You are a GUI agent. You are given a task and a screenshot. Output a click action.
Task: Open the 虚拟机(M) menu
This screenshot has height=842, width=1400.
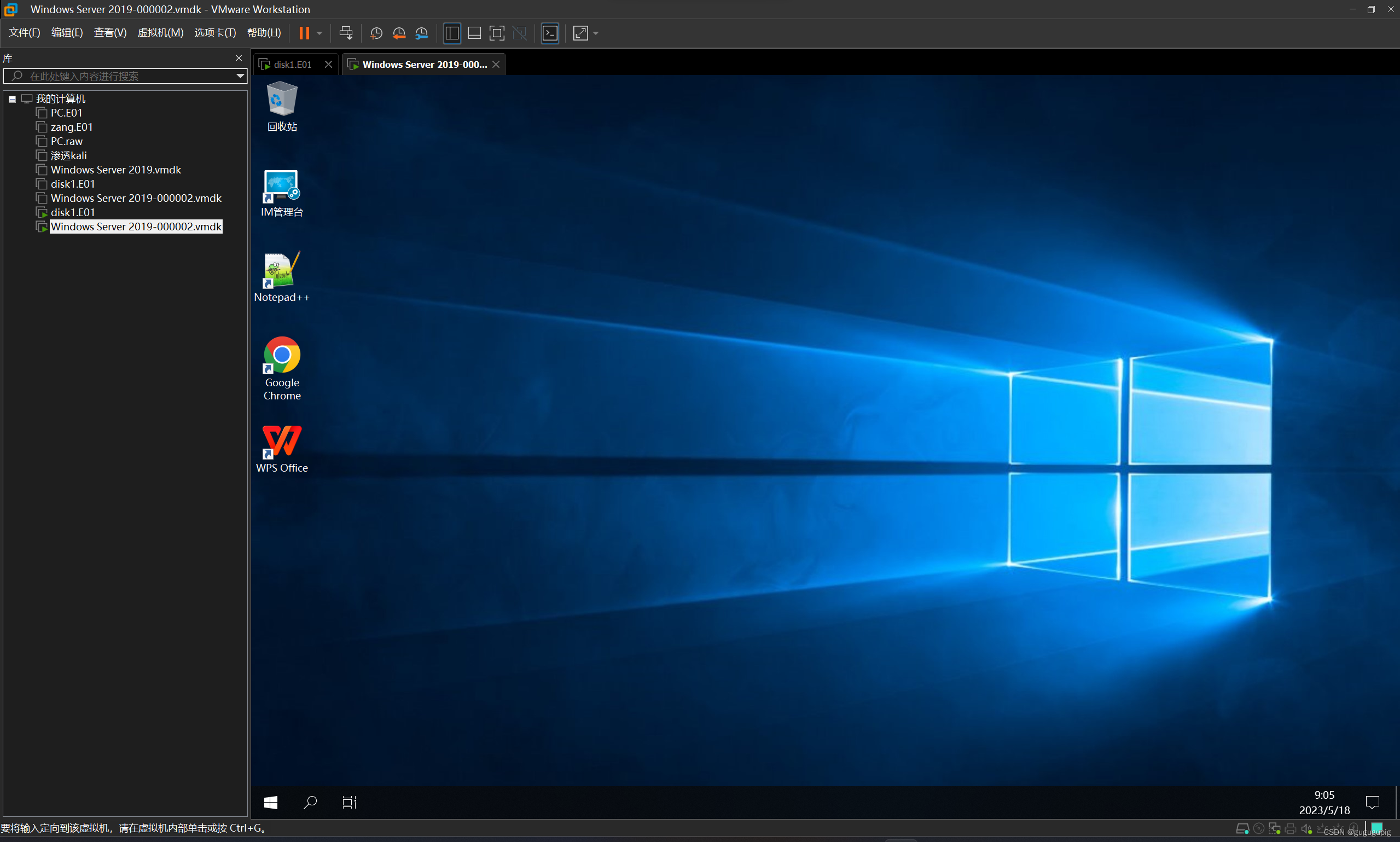coord(160,33)
